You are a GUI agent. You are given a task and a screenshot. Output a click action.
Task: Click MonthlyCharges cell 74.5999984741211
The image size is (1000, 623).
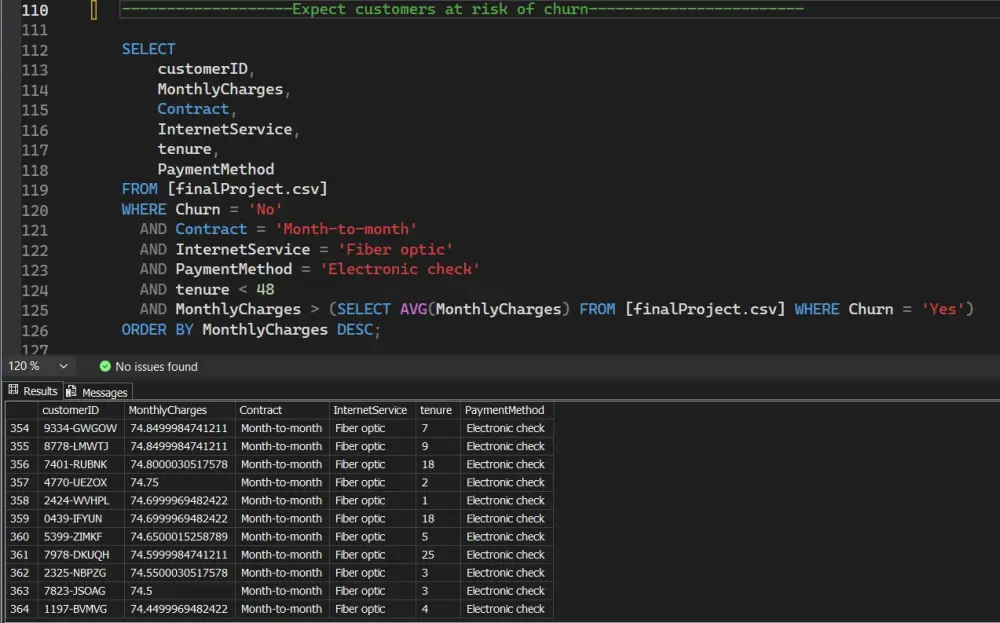[x=179, y=555]
